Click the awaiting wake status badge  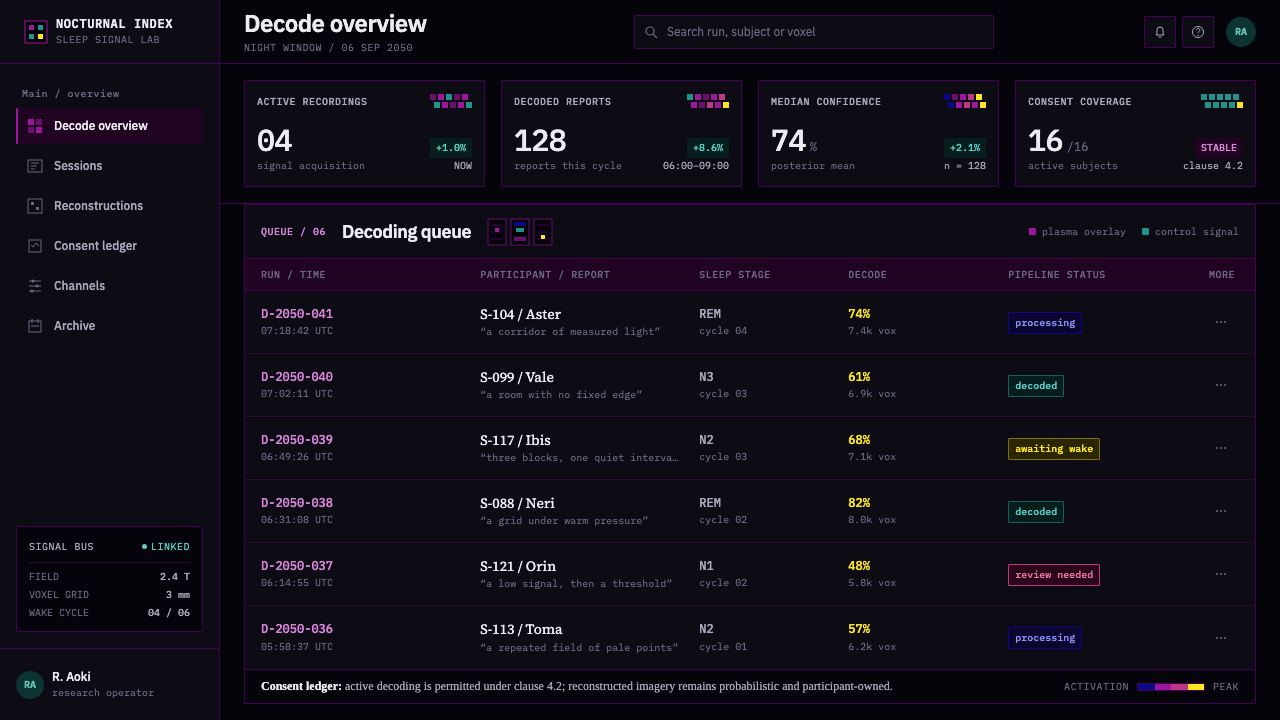[x=1054, y=449]
